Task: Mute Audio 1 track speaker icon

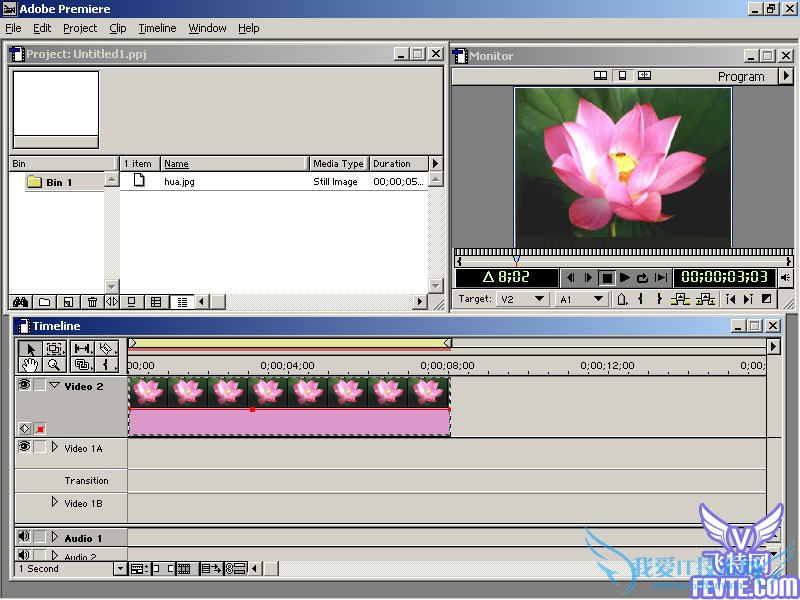Action: (24, 537)
